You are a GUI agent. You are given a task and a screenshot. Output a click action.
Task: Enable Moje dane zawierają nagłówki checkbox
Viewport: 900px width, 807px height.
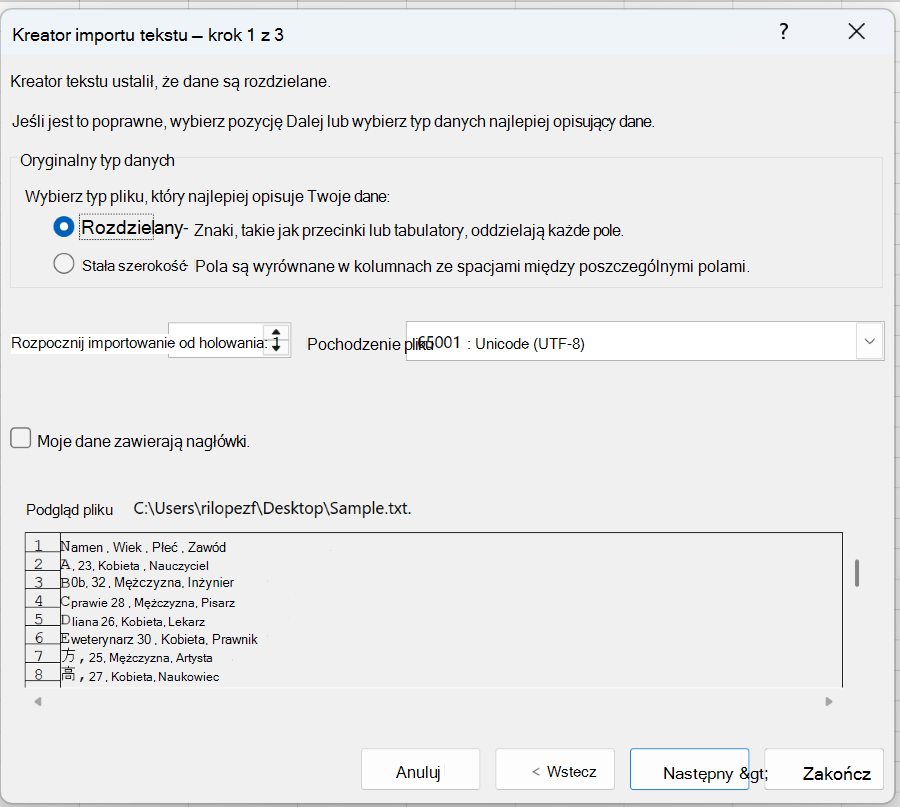[21, 438]
